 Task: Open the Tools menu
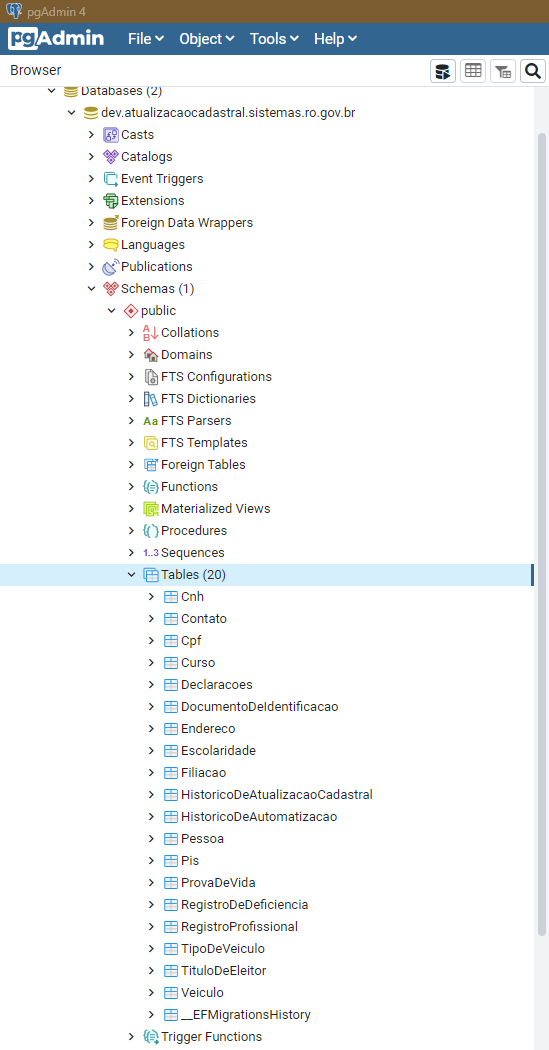274,39
